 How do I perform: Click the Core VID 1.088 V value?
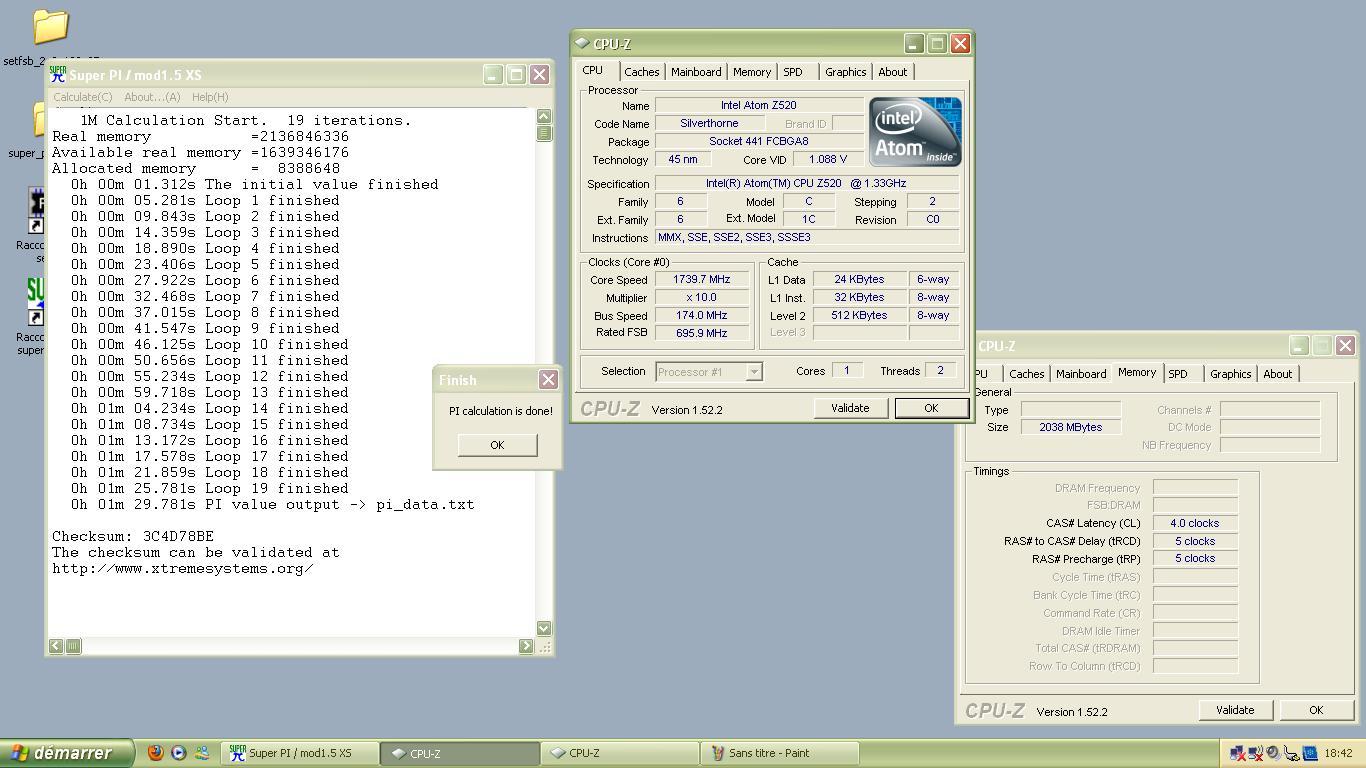829,160
